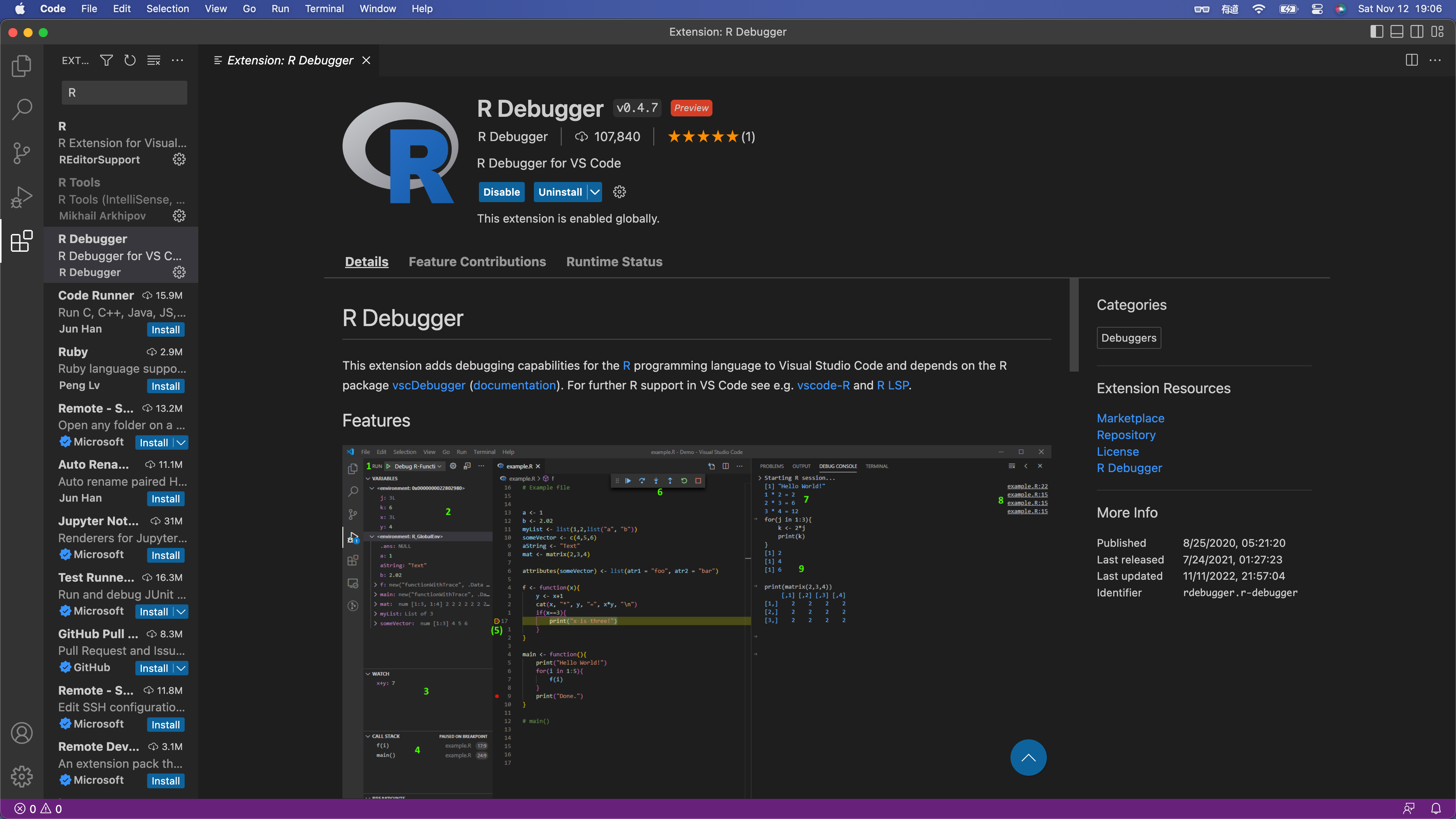Image resolution: width=1456 pixels, height=819 pixels.
Task: Toggle bottom panel layout icon
Action: point(1396,32)
